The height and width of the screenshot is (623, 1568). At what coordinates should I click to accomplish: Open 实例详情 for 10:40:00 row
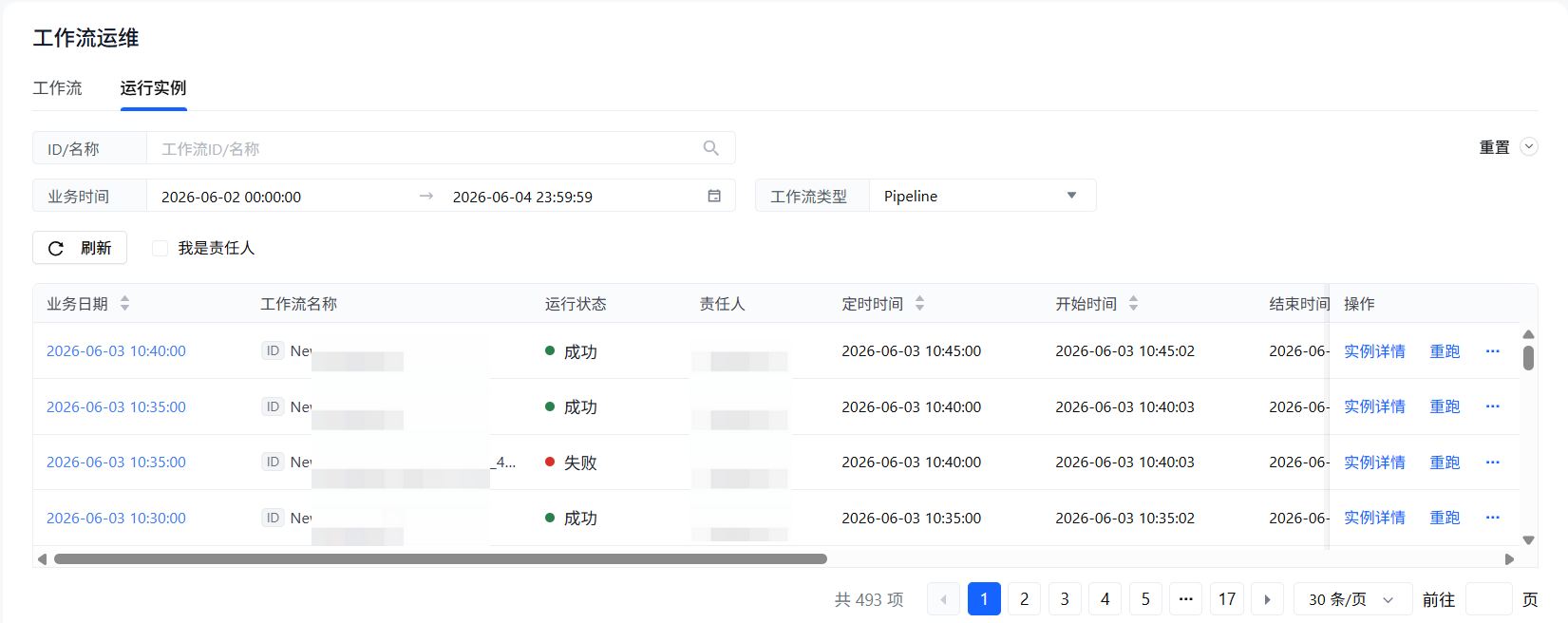tap(1374, 351)
